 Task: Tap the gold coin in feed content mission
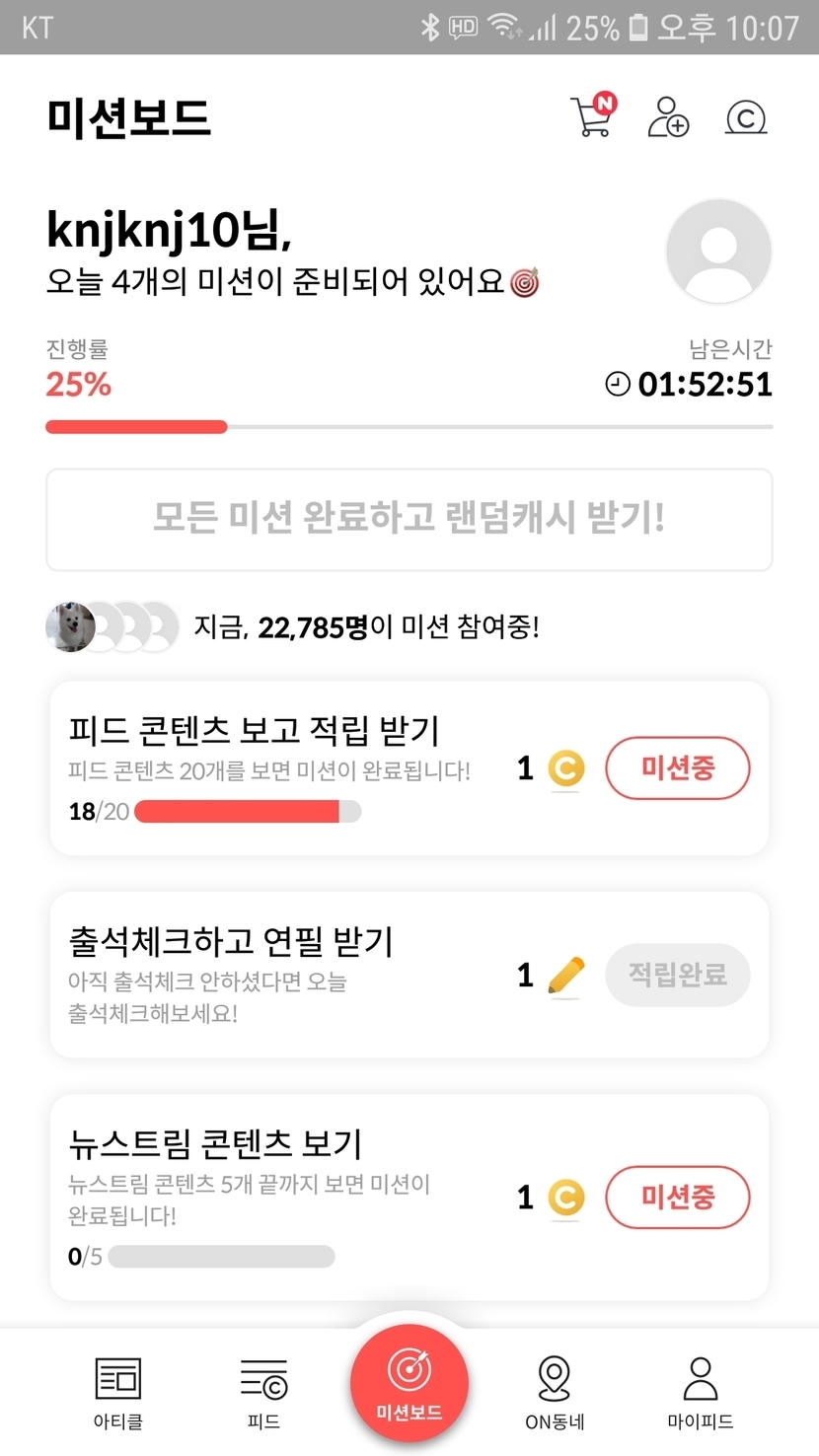(565, 769)
